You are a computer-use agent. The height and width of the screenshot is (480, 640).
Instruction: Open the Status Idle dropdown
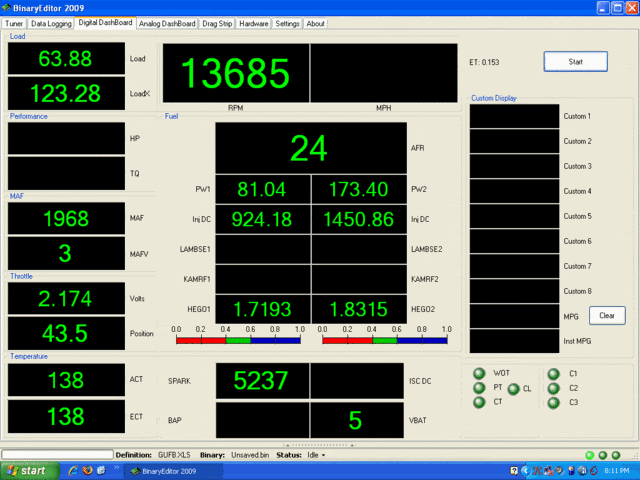(316, 455)
